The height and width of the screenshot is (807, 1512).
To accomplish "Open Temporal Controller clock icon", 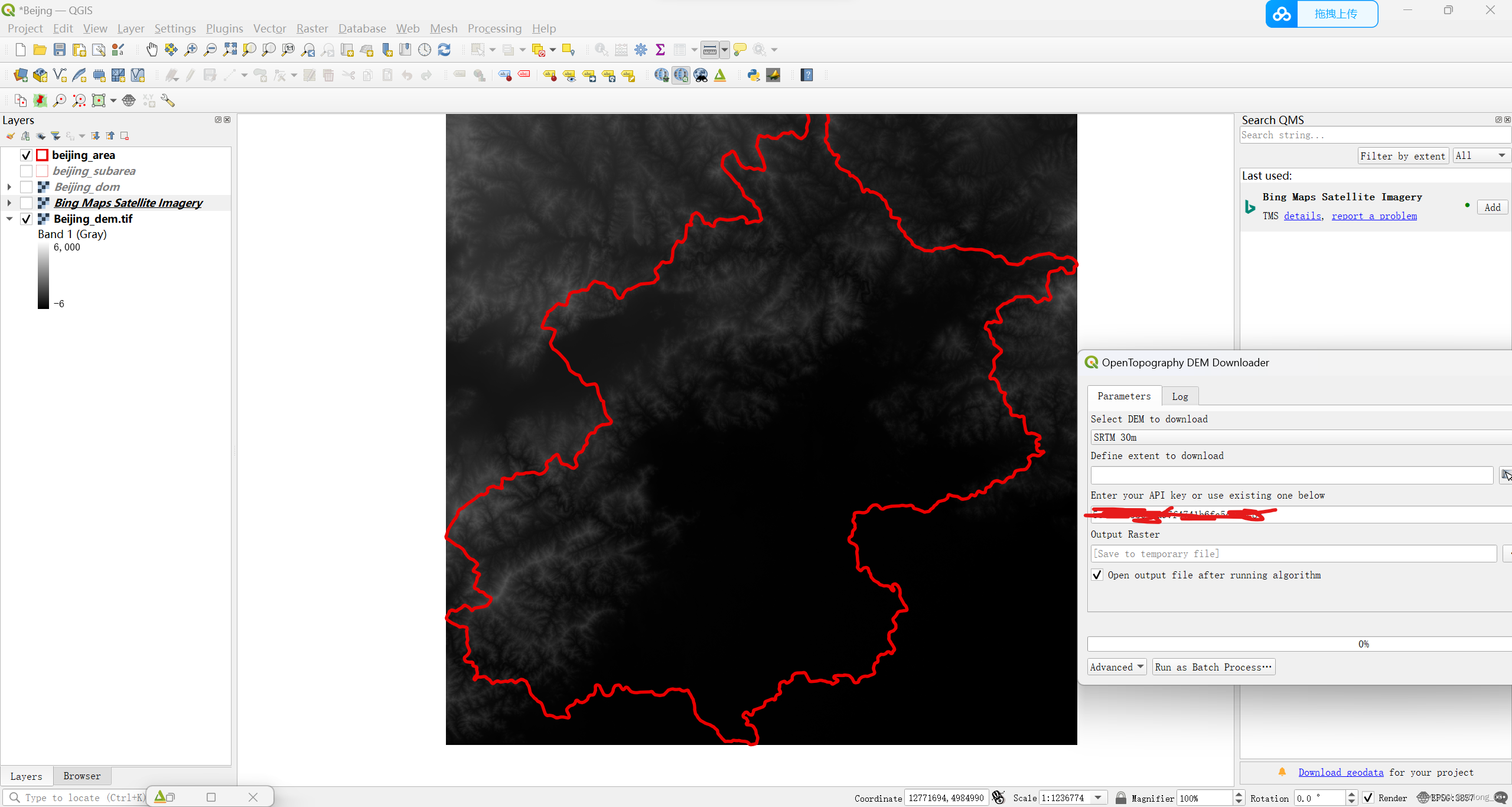I will (425, 50).
